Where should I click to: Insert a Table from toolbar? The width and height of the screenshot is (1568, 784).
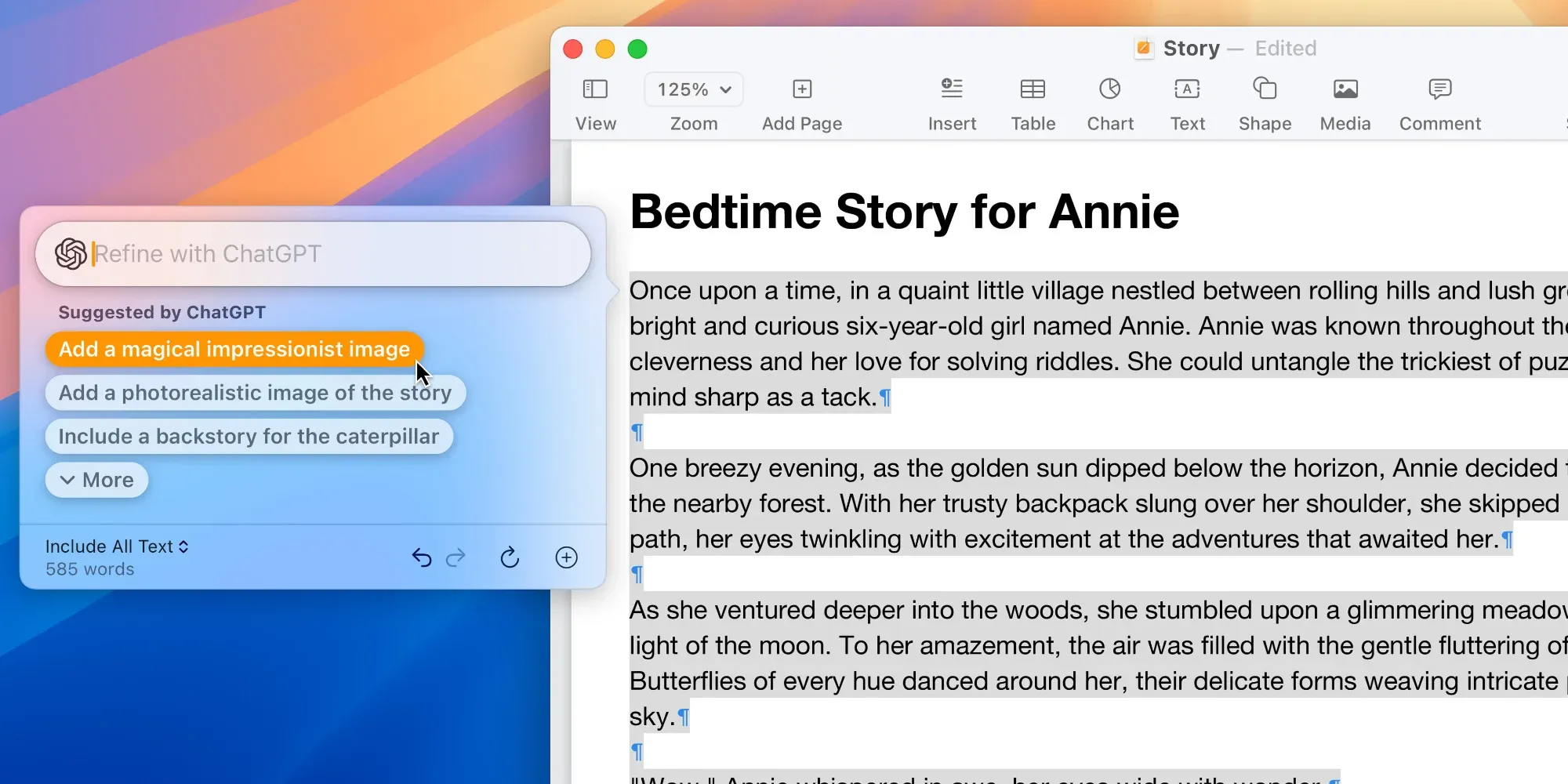point(1033,89)
